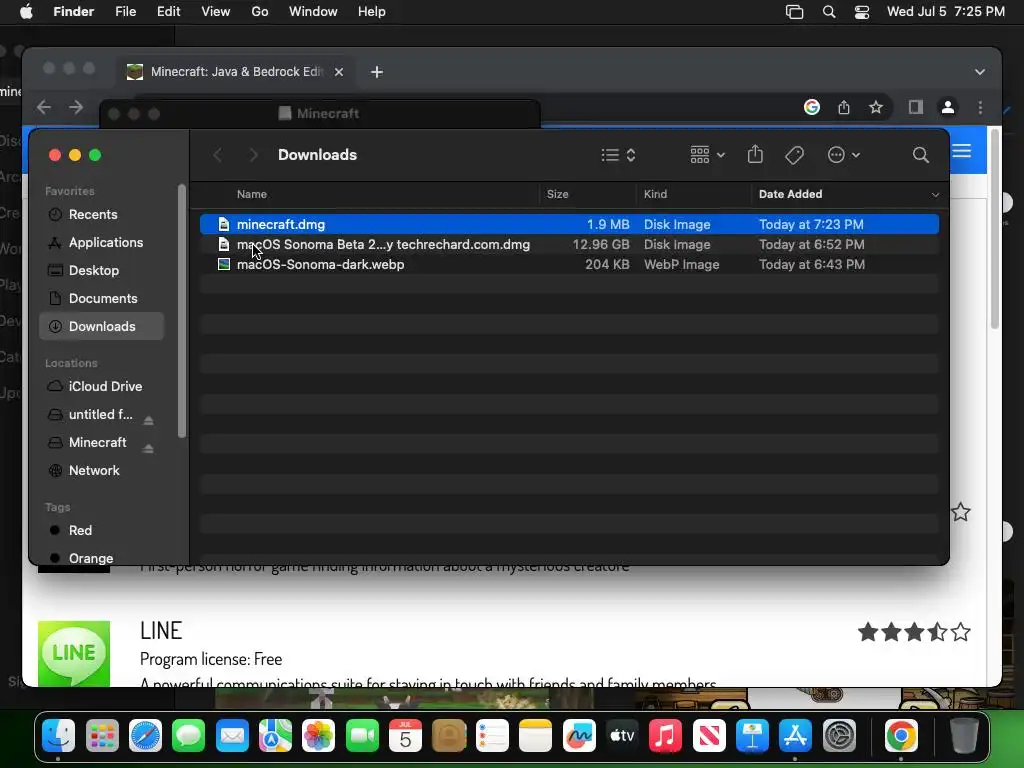
Task: Click the LINE app thumbnail
Action: click(x=74, y=653)
